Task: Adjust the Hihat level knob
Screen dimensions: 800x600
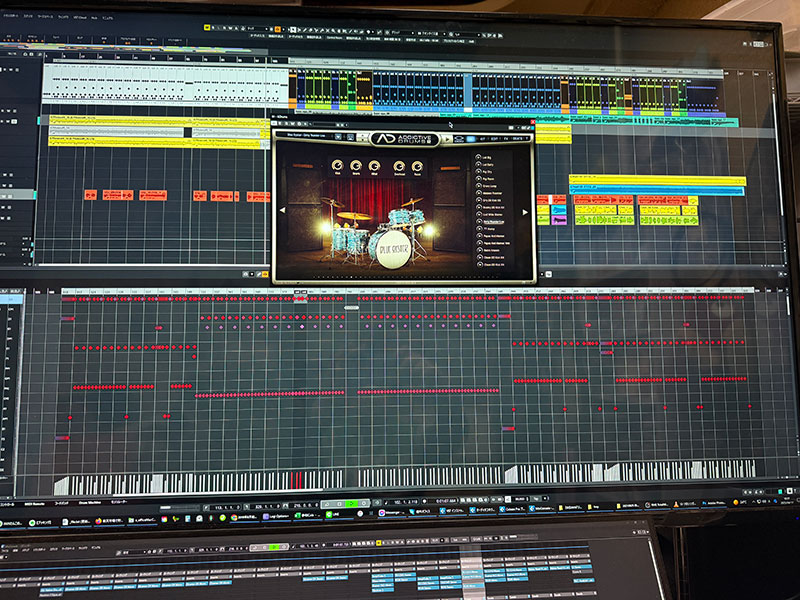Action: point(374,166)
